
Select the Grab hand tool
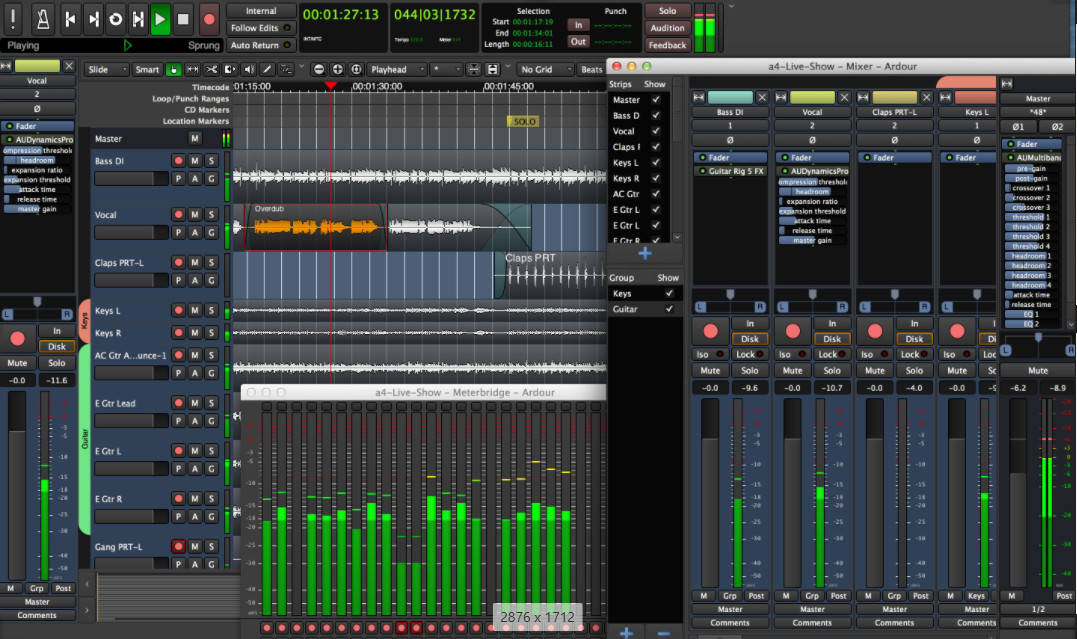pos(174,69)
